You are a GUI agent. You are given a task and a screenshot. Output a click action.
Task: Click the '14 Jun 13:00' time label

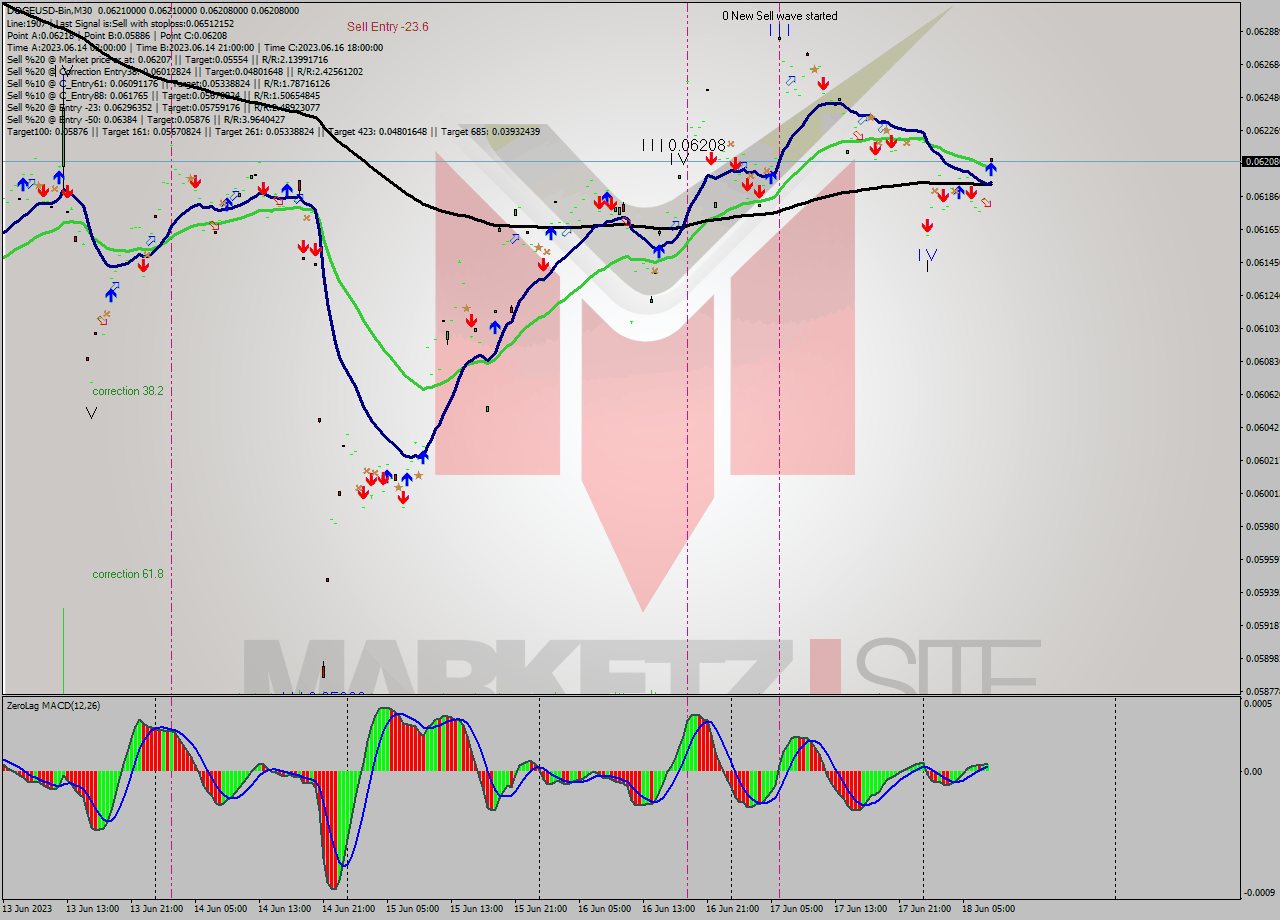pyautogui.click(x=283, y=909)
